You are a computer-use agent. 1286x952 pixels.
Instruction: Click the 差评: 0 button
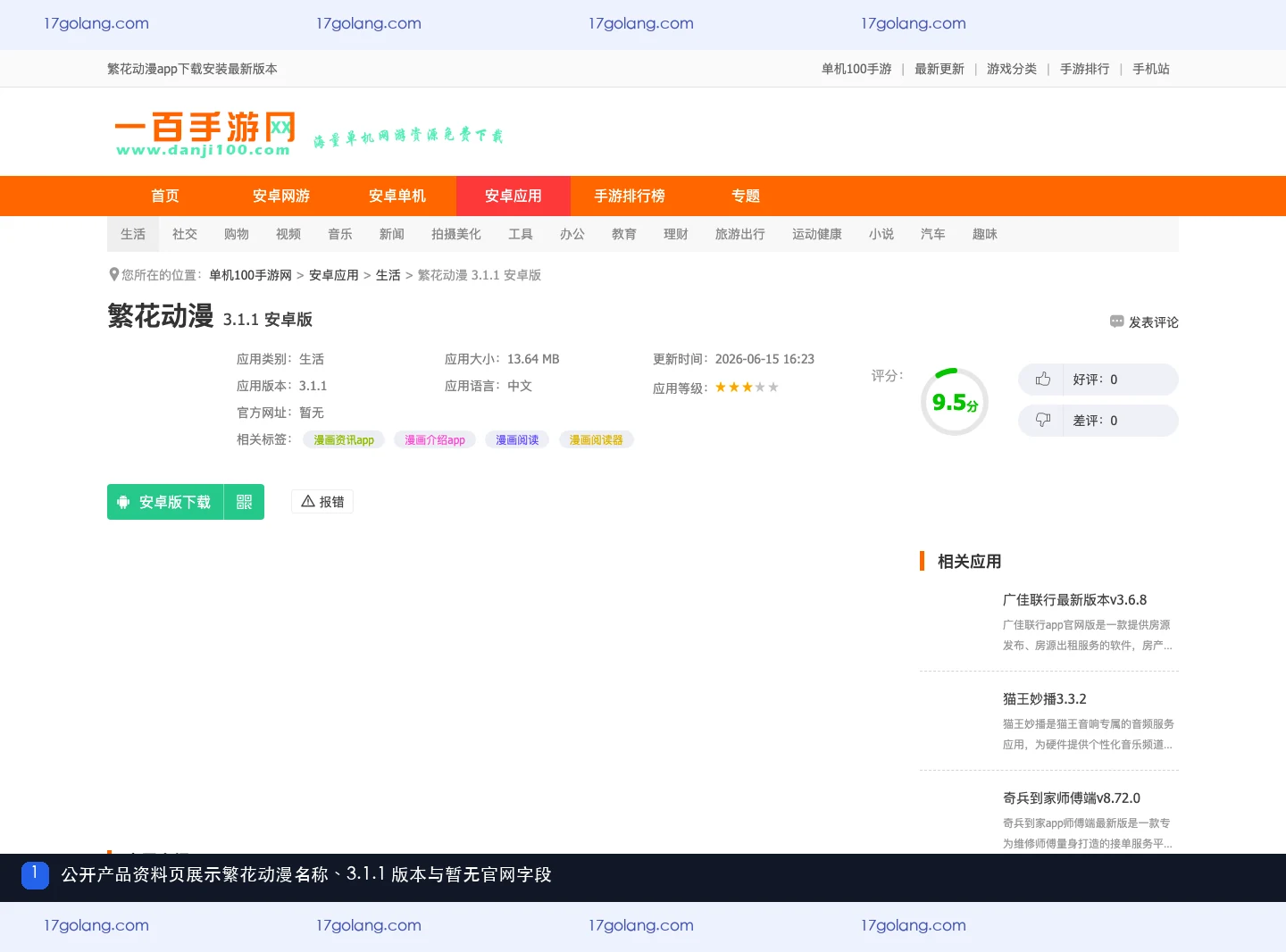pos(1098,421)
